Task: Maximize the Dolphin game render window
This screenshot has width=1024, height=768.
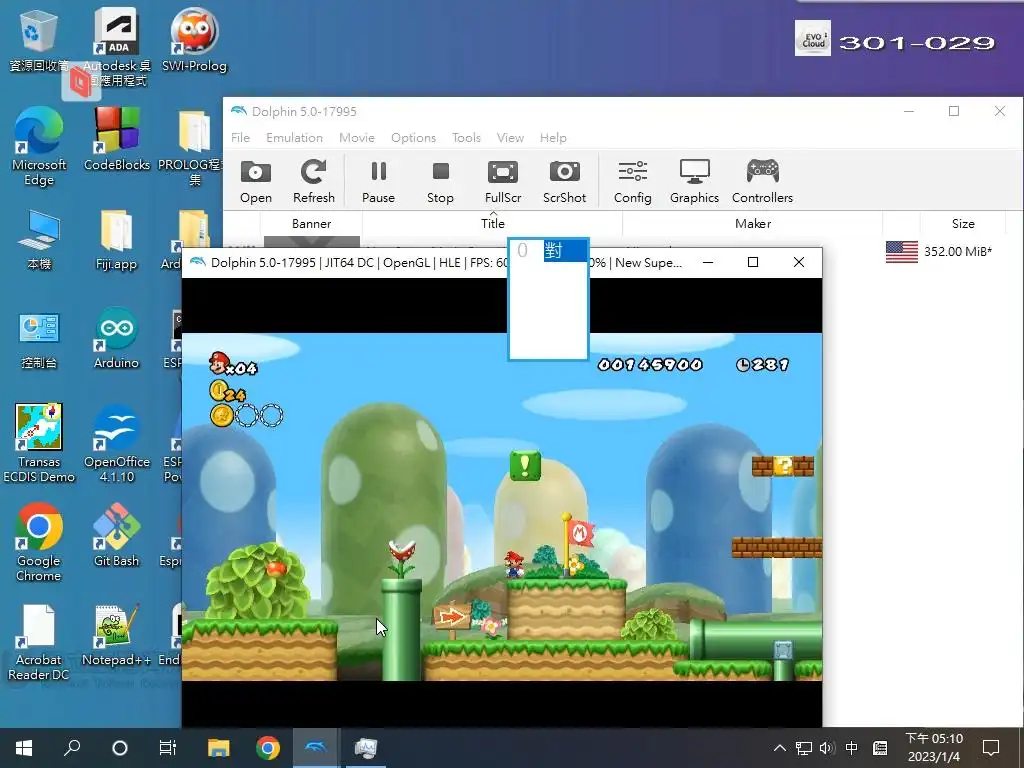Action: pos(753,263)
